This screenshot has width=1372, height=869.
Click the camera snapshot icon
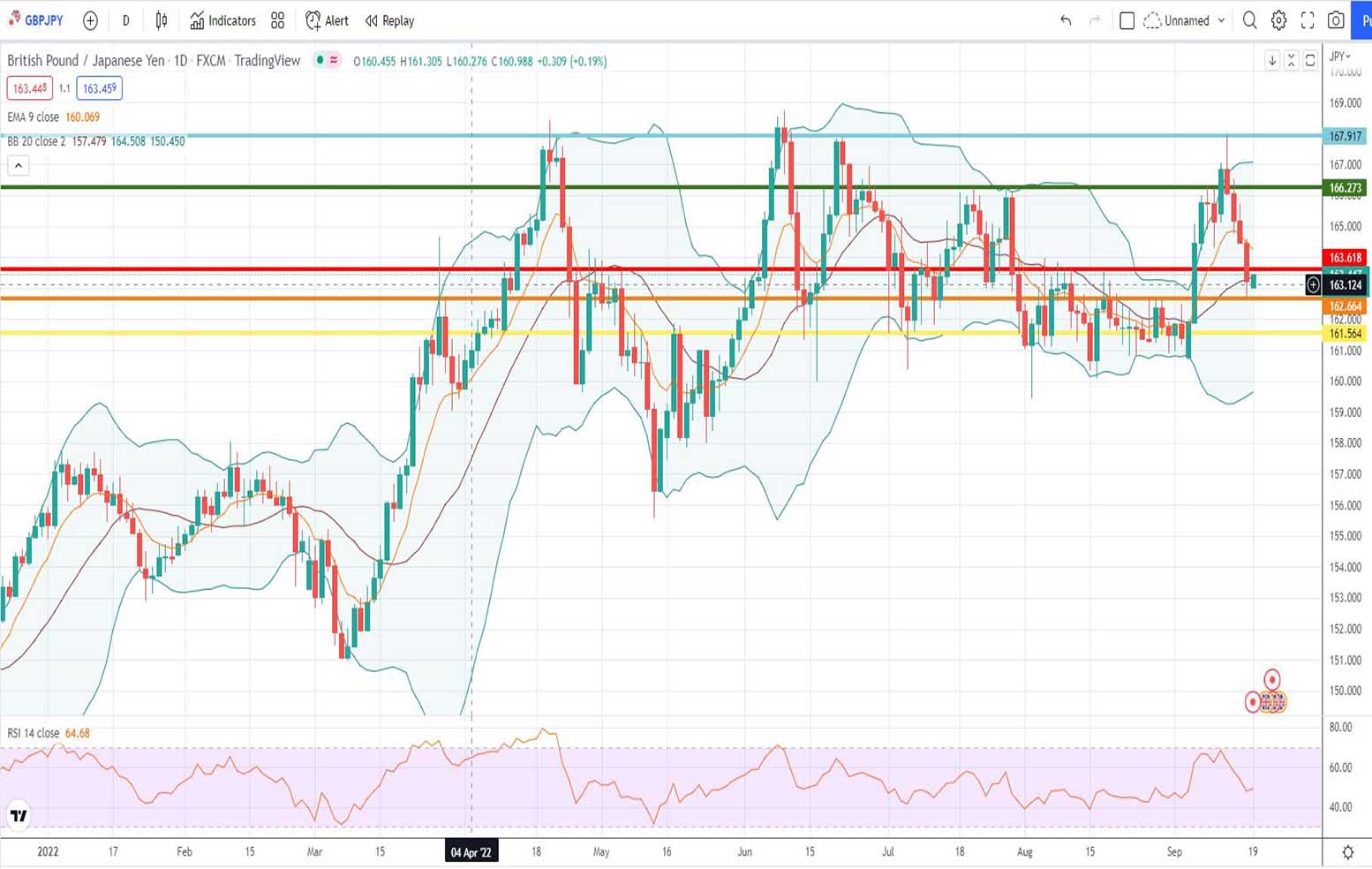(1336, 20)
